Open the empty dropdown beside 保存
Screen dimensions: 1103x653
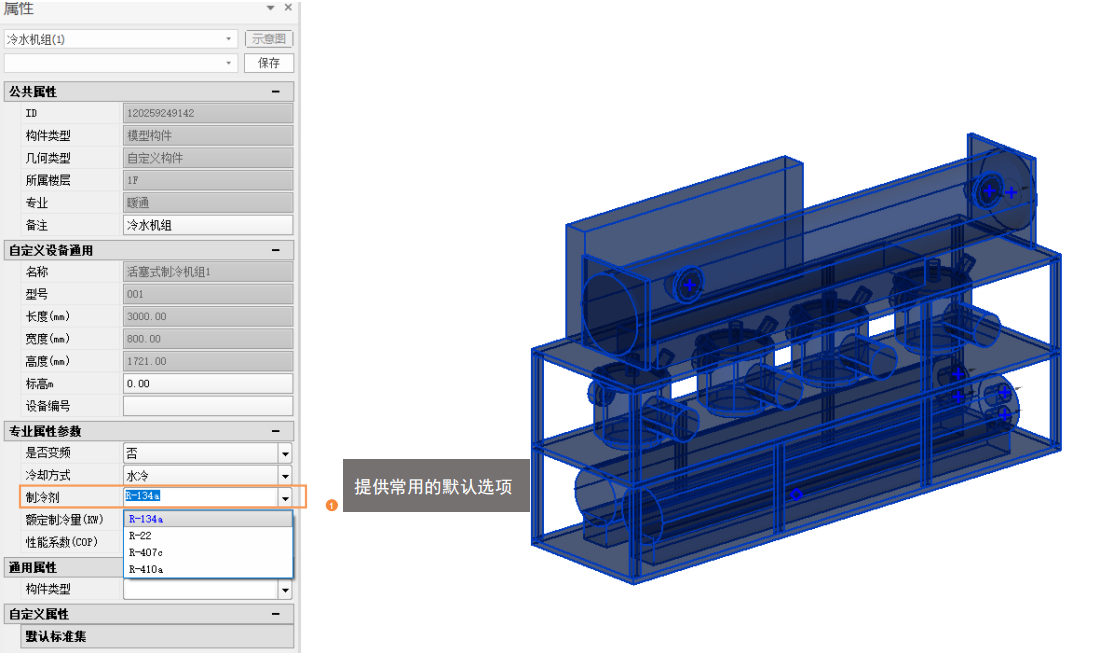(229, 63)
